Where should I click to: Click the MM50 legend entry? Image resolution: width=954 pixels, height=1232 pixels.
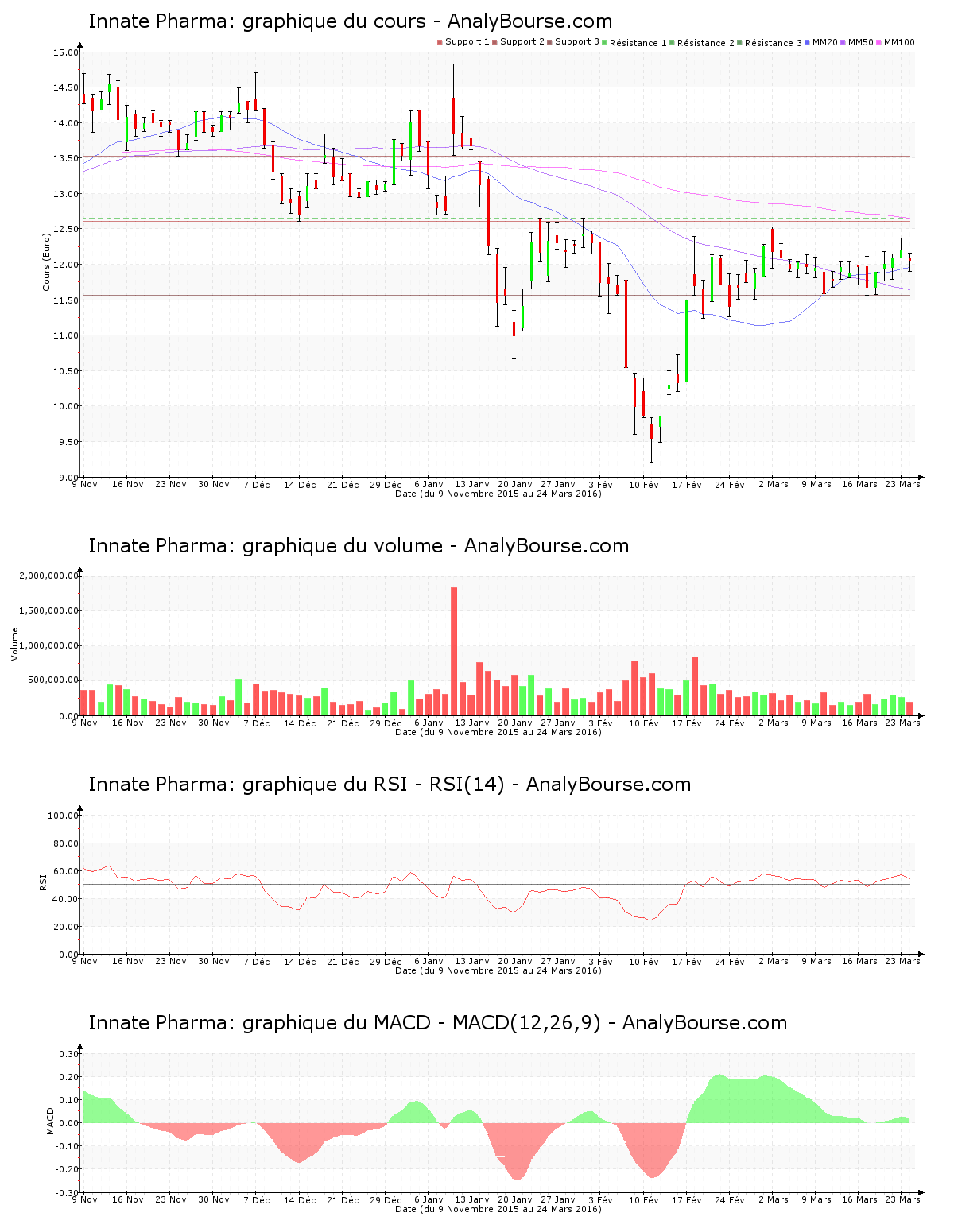tap(856, 42)
